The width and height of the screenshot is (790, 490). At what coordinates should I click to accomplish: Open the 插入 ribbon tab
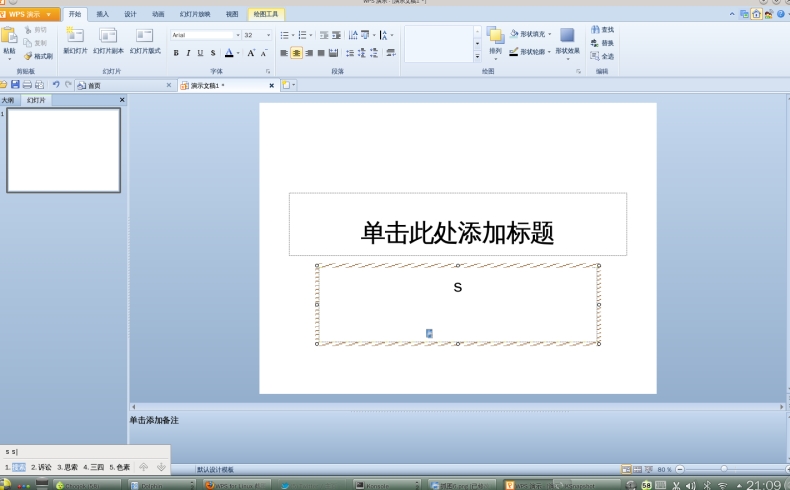103,14
